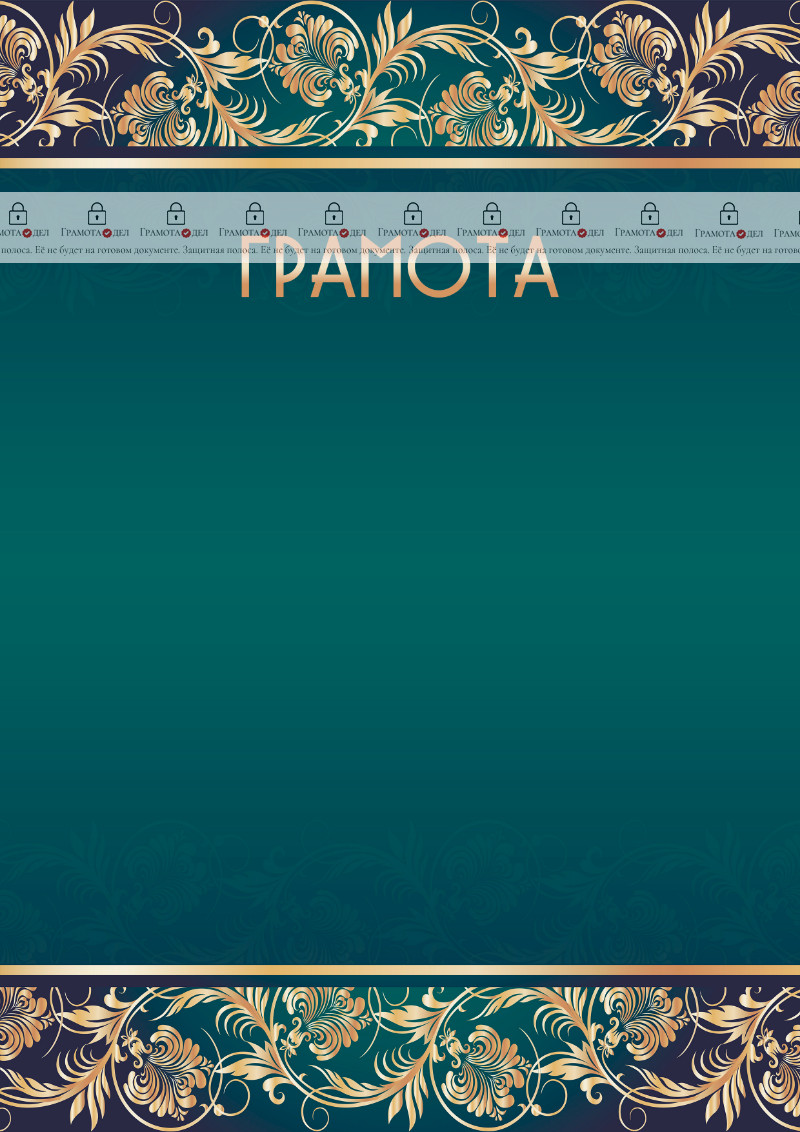
Task: Click the leftmost padlock icon in security strip
Action: click(18, 213)
